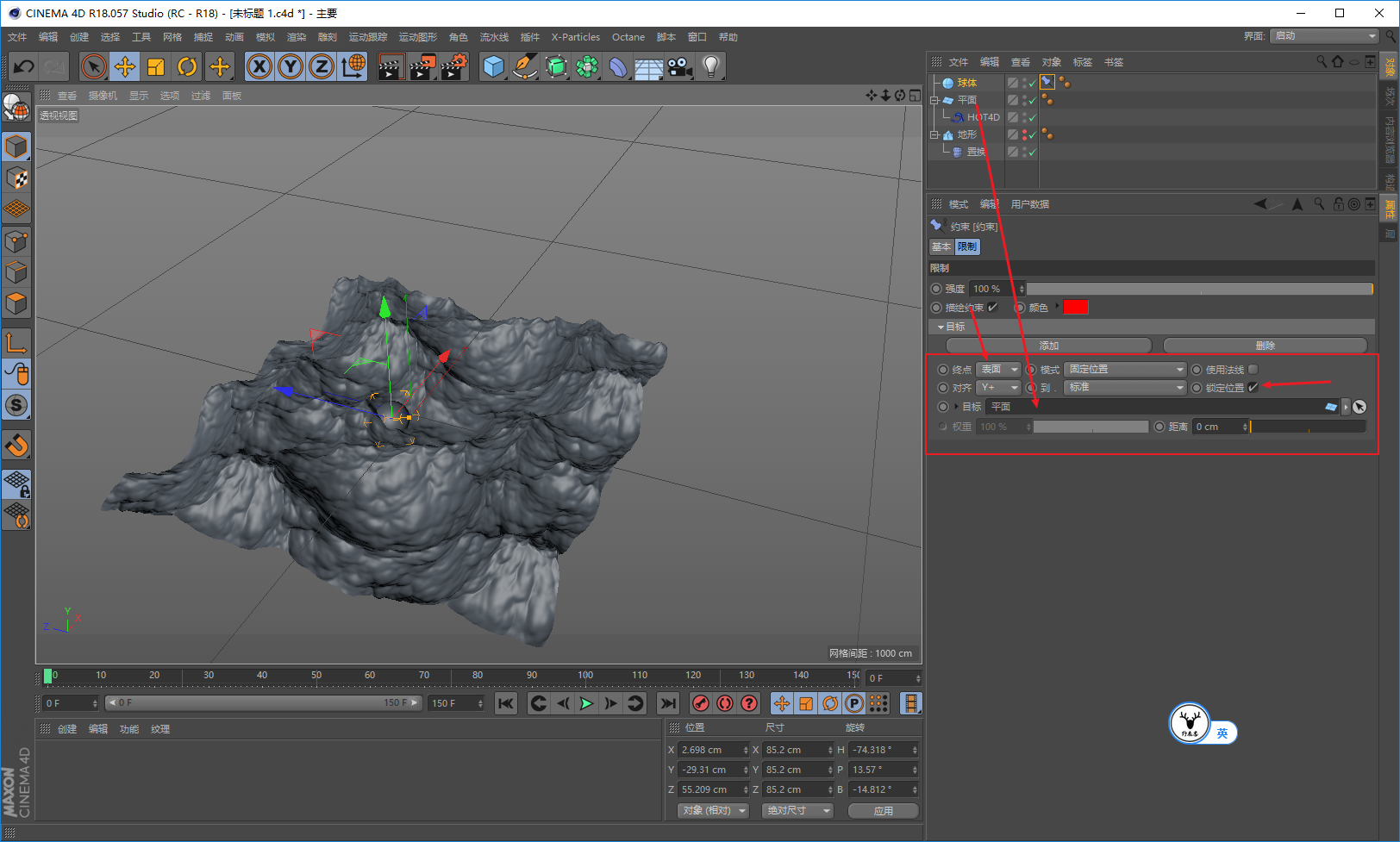Open the 模式 固定位置 dropdown
Screen dimensions: 1400x842
tap(1126, 370)
